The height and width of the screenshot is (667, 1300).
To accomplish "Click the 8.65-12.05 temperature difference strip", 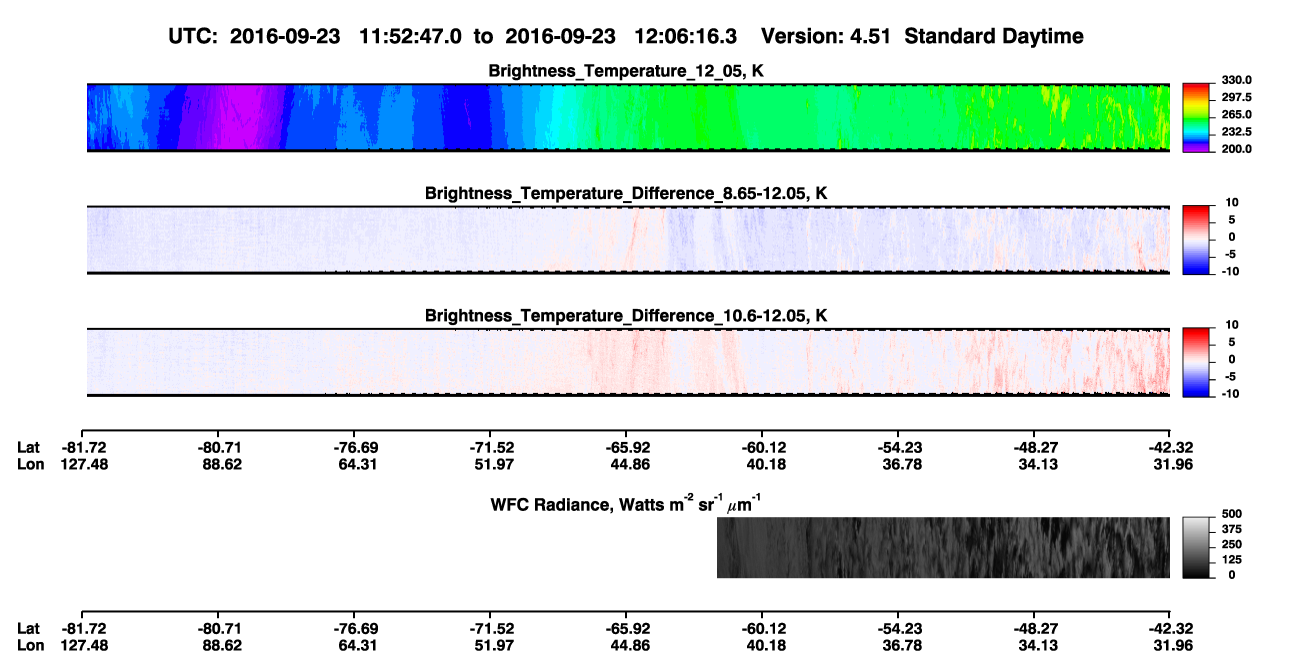I will pyautogui.click(x=629, y=240).
